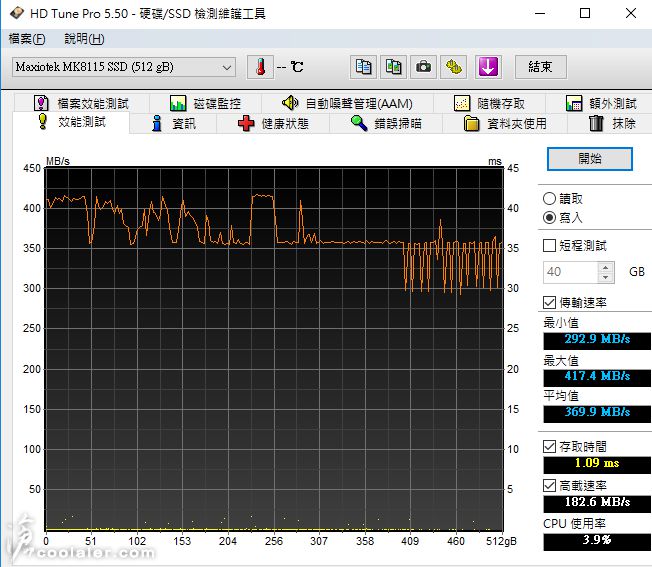The width and height of the screenshot is (652, 567).
Task: Switch to the 檔案效能測試 tab
Action: [82, 103]
